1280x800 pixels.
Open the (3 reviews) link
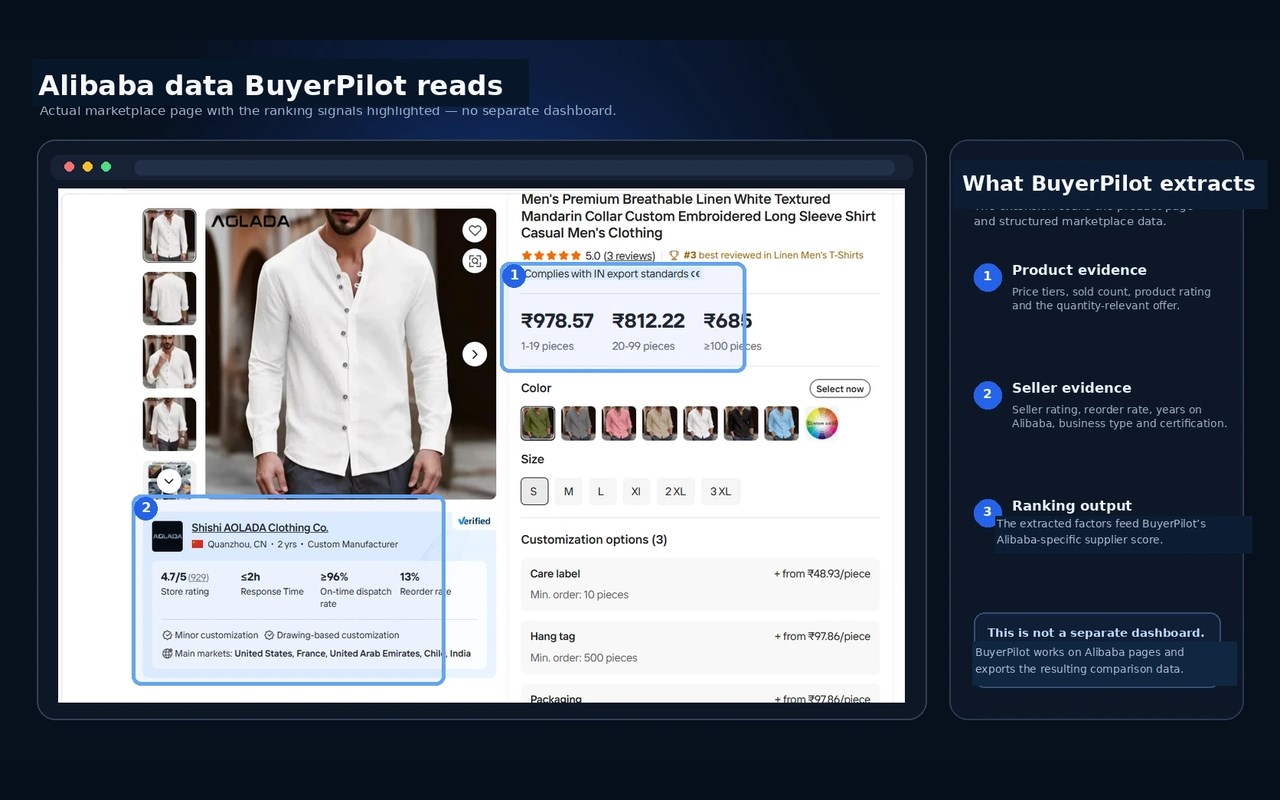[x=629, y=255]
